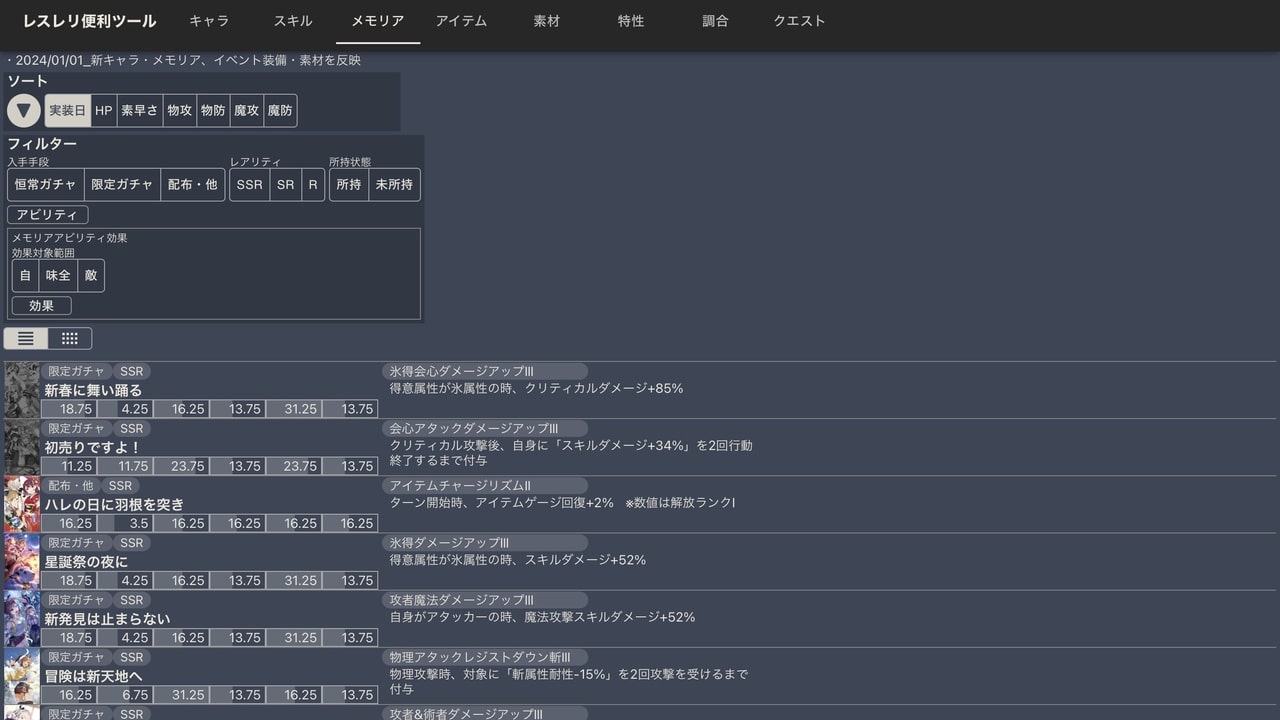The image size is (1280, 720).
Task: Open the メモリア tab
Action: pos(378,21)
